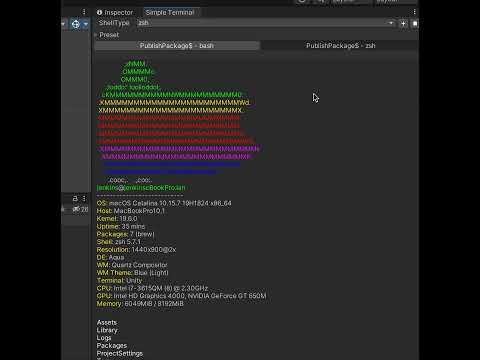
Task: Click the user@host line in terminal output
Action: (x=141, y=188)
